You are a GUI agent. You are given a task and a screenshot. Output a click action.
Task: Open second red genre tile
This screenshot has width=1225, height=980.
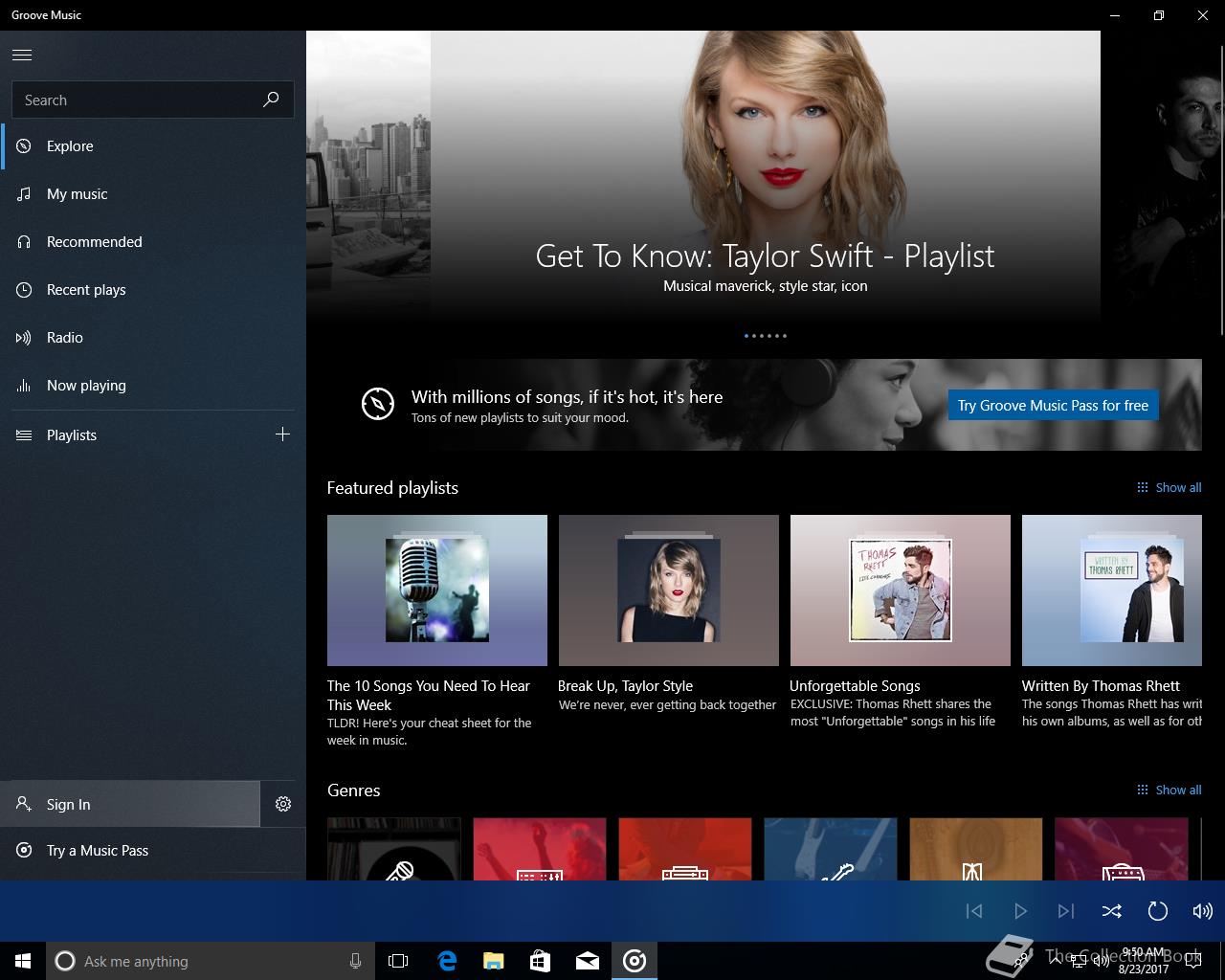[685, 849]
